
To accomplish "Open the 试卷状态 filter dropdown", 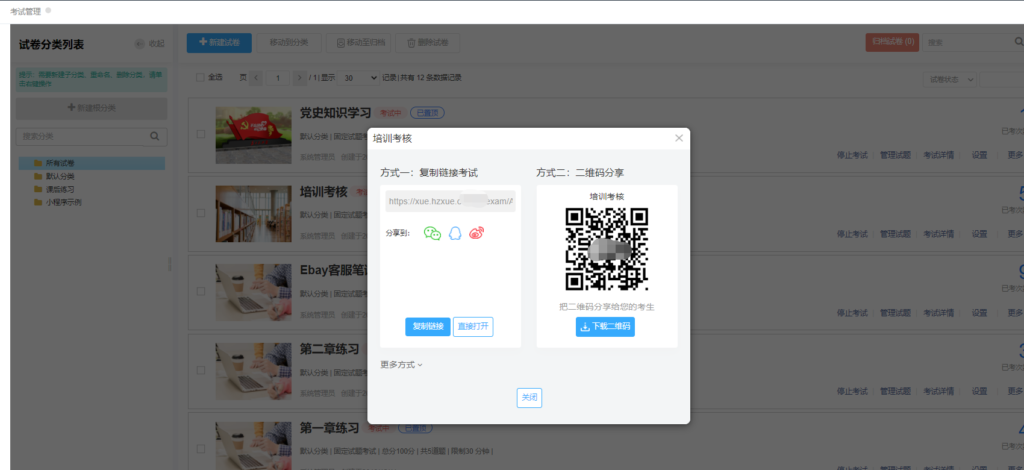I will 950,79.
